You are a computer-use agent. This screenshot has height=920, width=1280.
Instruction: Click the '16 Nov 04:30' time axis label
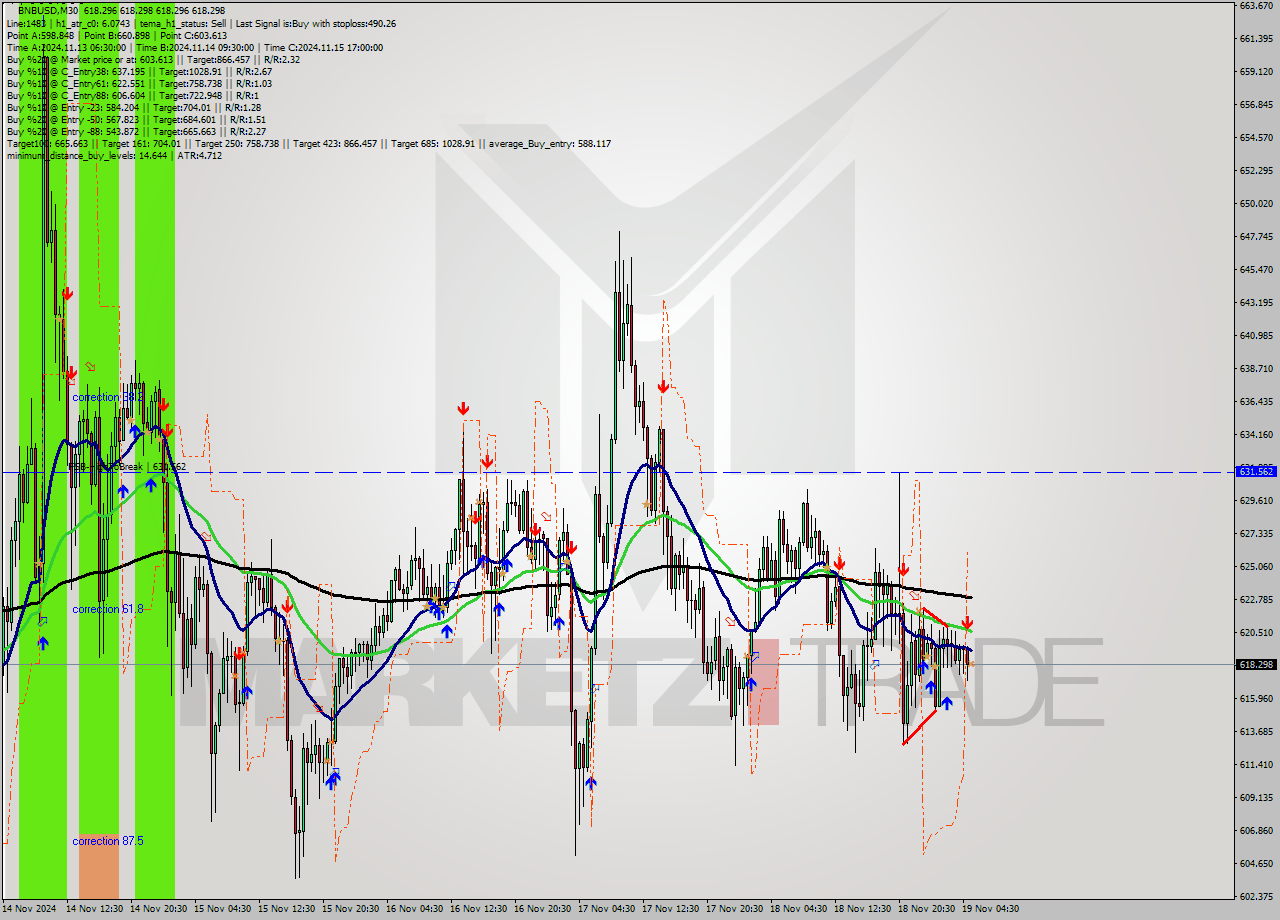click(x=414, y=909)
